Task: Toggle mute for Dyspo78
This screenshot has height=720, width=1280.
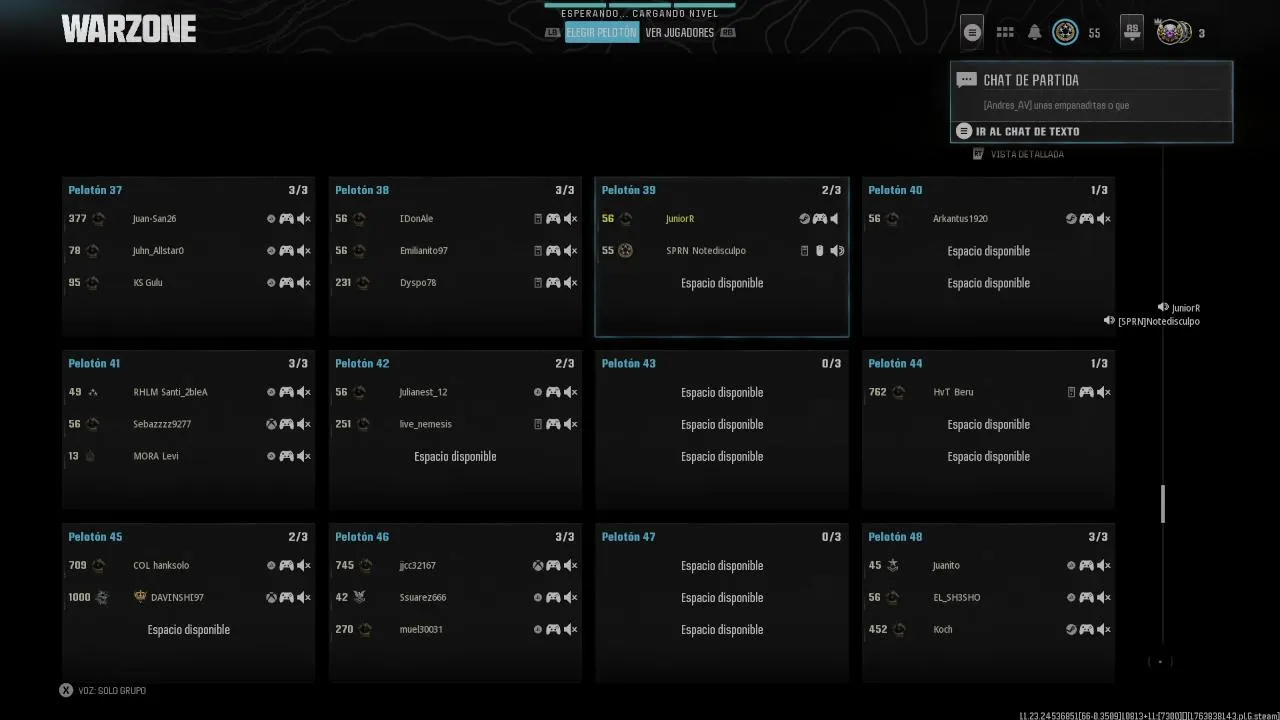Action: (570, 283)
